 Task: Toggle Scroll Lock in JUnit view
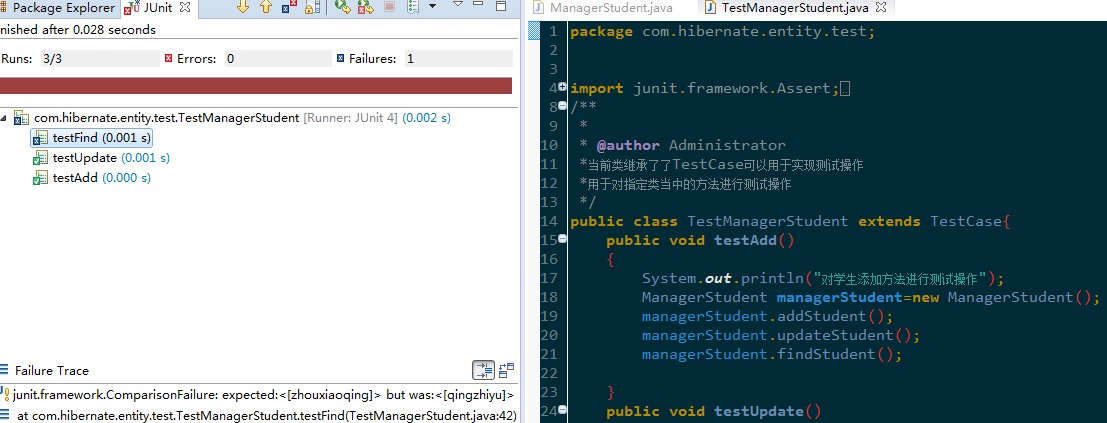click(x=313, y=8)
